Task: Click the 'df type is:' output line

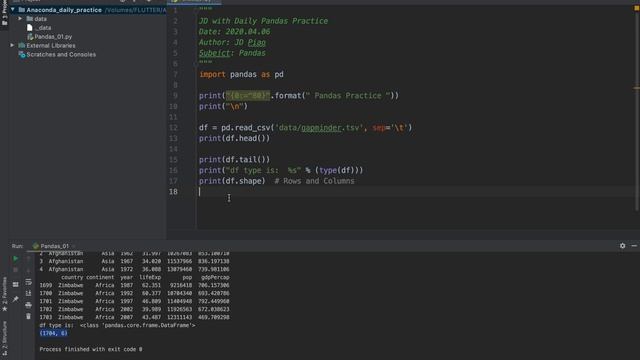Action: click(117, 325)
